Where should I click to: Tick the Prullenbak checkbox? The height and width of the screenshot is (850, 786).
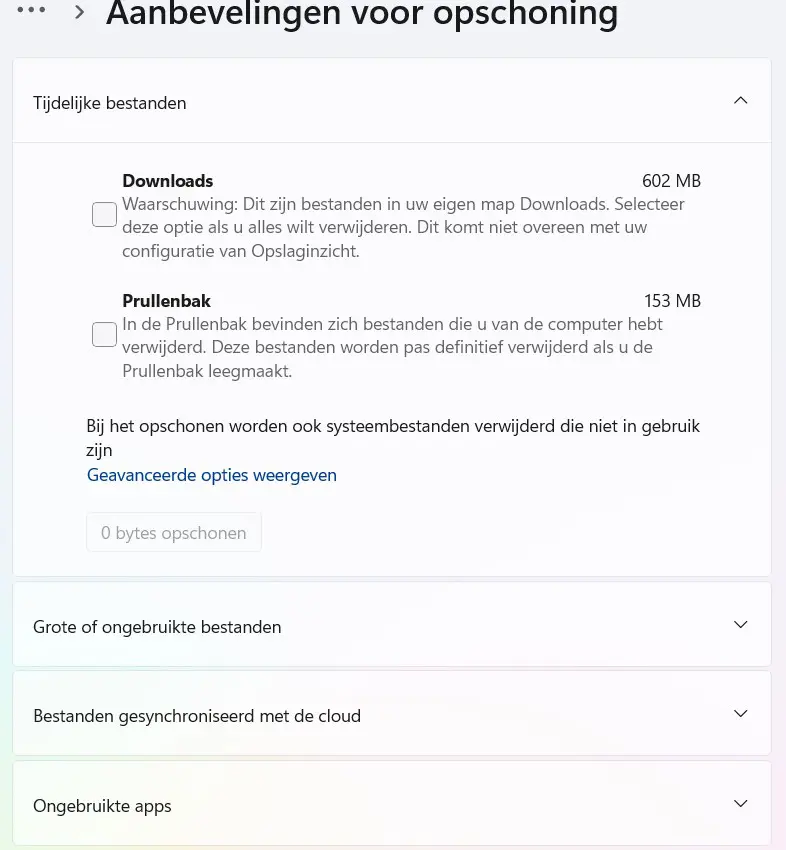pyautogui.click(x=104, y=334)
